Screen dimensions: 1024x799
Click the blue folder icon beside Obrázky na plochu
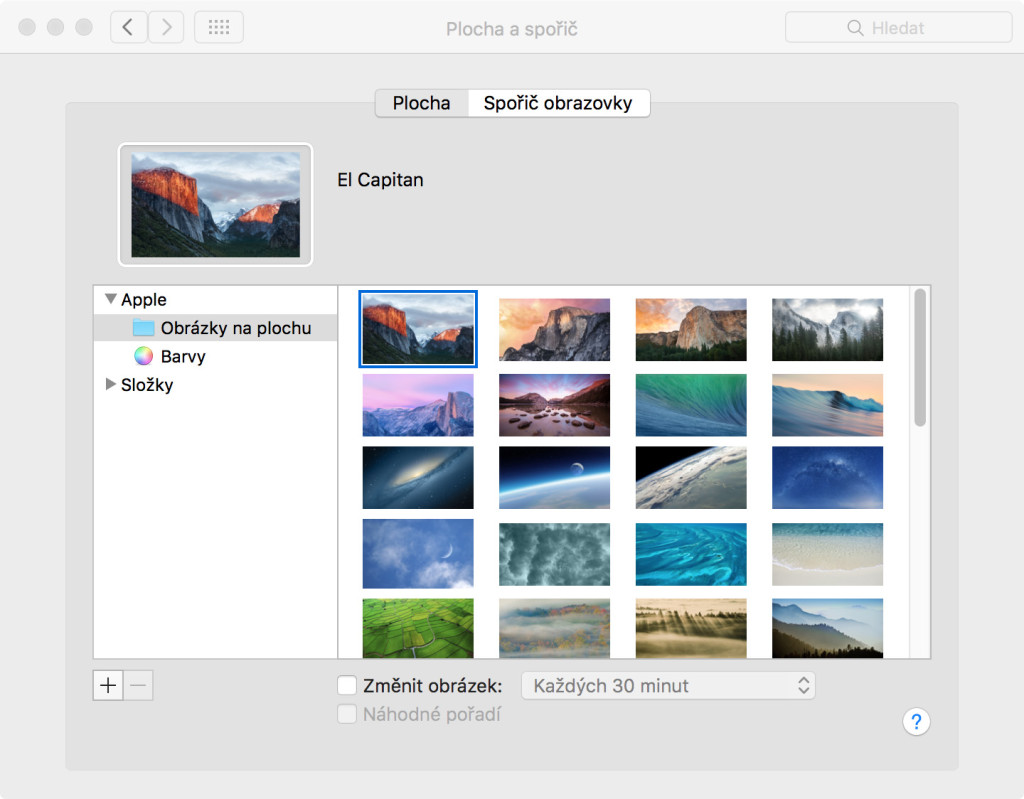[x=144, y=328]
